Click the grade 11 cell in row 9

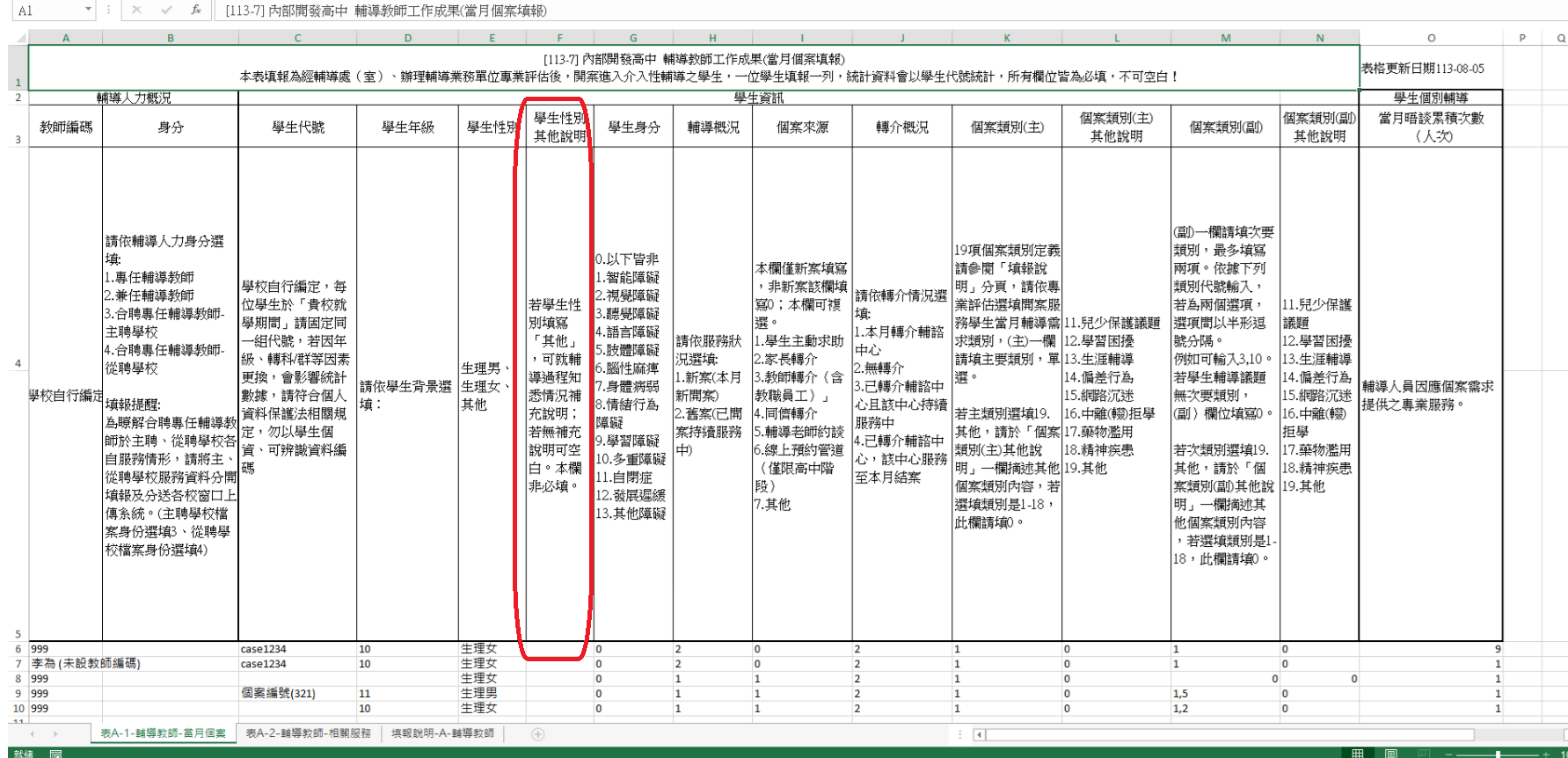pos(407,693)
